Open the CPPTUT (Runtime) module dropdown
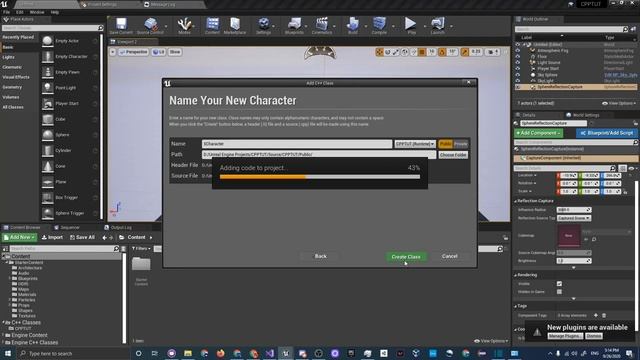 [x=415, y=144]
